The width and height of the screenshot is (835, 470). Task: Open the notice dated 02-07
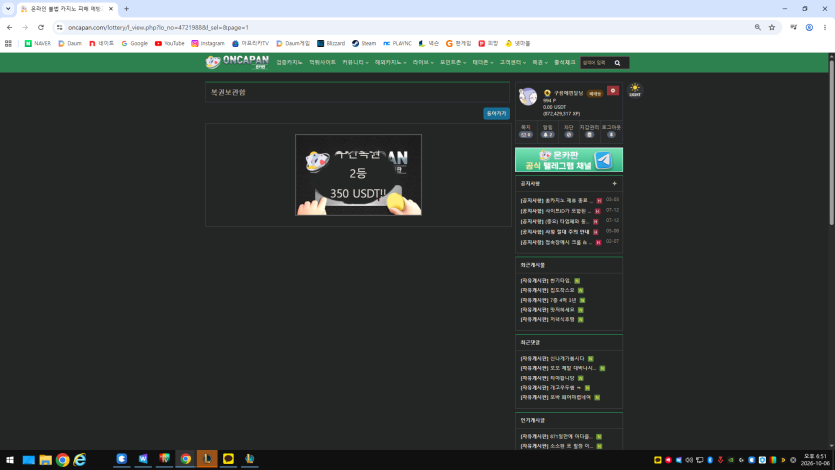click(x=556, y=242)
